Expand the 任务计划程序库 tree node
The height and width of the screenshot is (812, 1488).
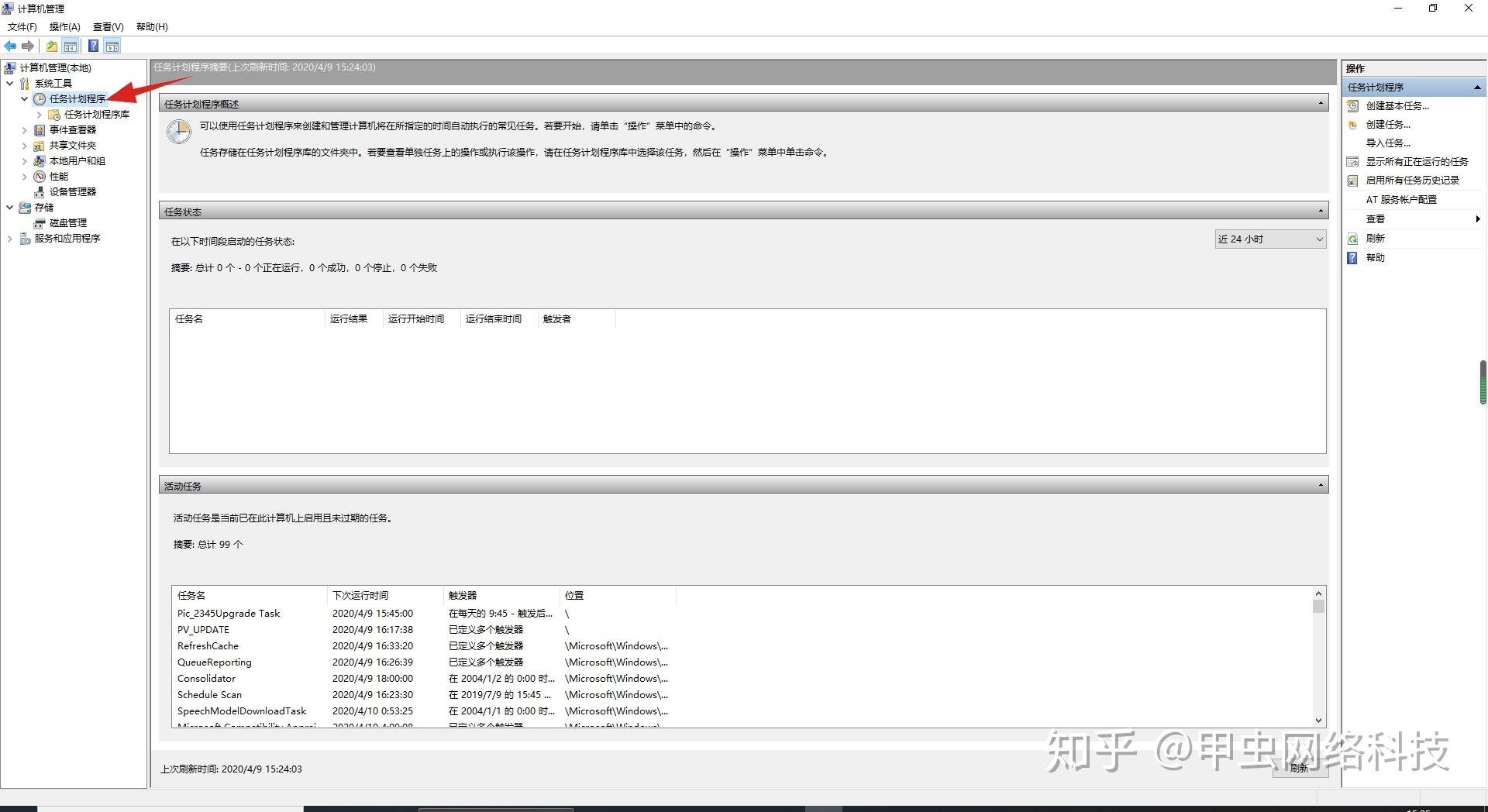[x=39, y=115]
